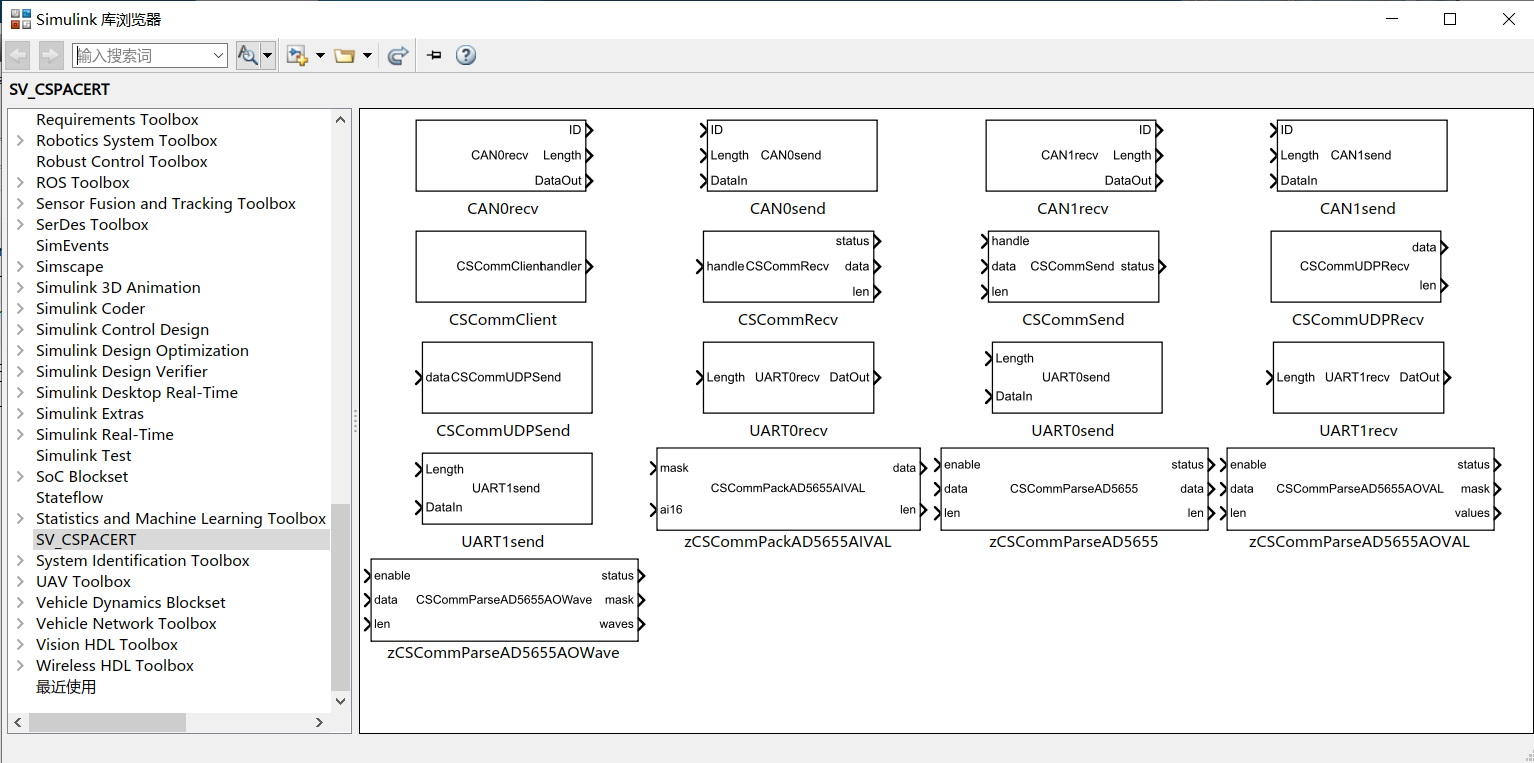
Task: Click horizontal scrollbar left arrow in tree
Action: (18, 722)
